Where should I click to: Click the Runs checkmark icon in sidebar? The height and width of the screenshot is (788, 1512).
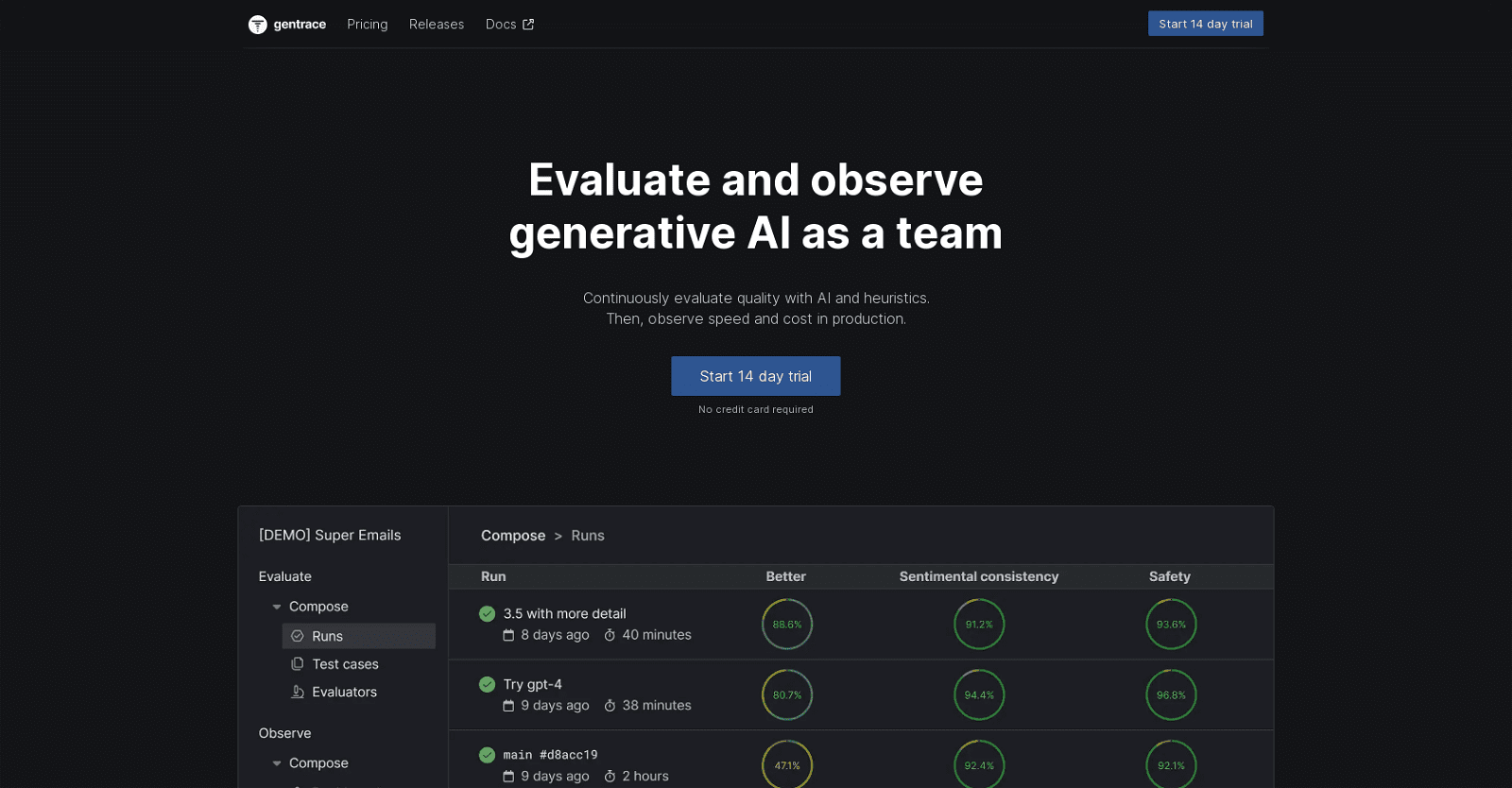[x=298, y=636]
